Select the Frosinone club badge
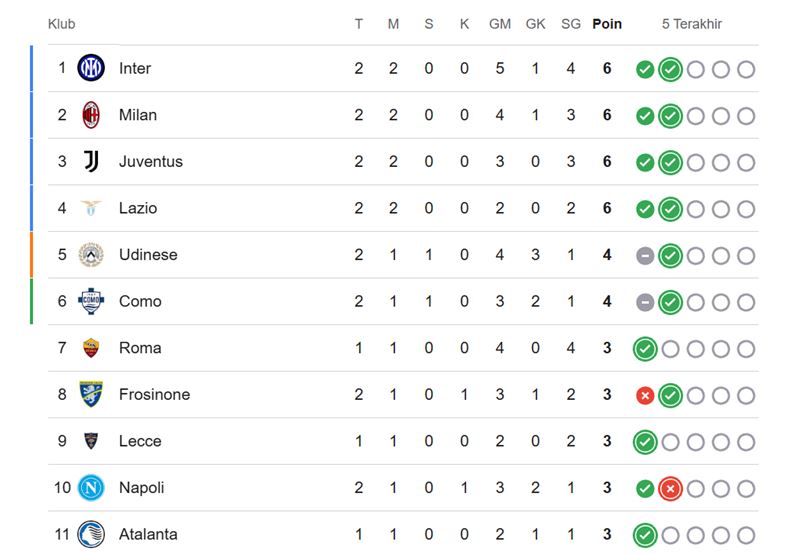 pyautogui.click(x=91, y=394)
